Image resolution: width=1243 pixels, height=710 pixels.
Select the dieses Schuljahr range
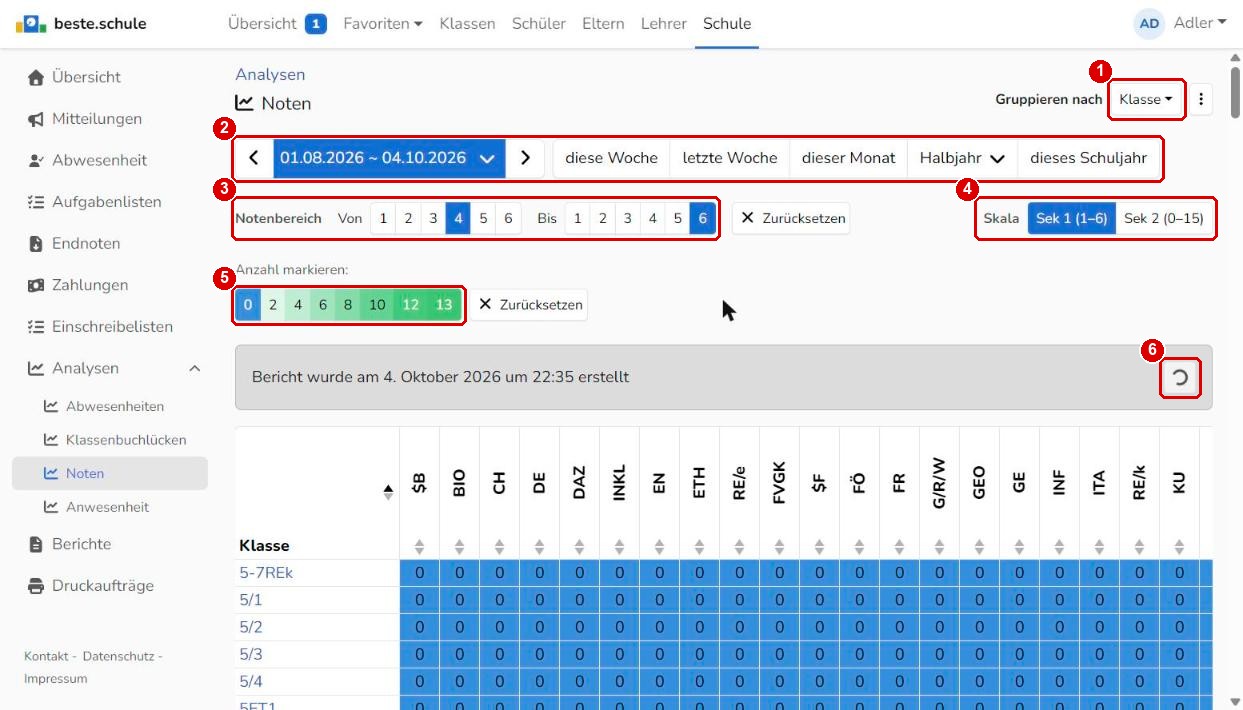[x=1088, y=158]
